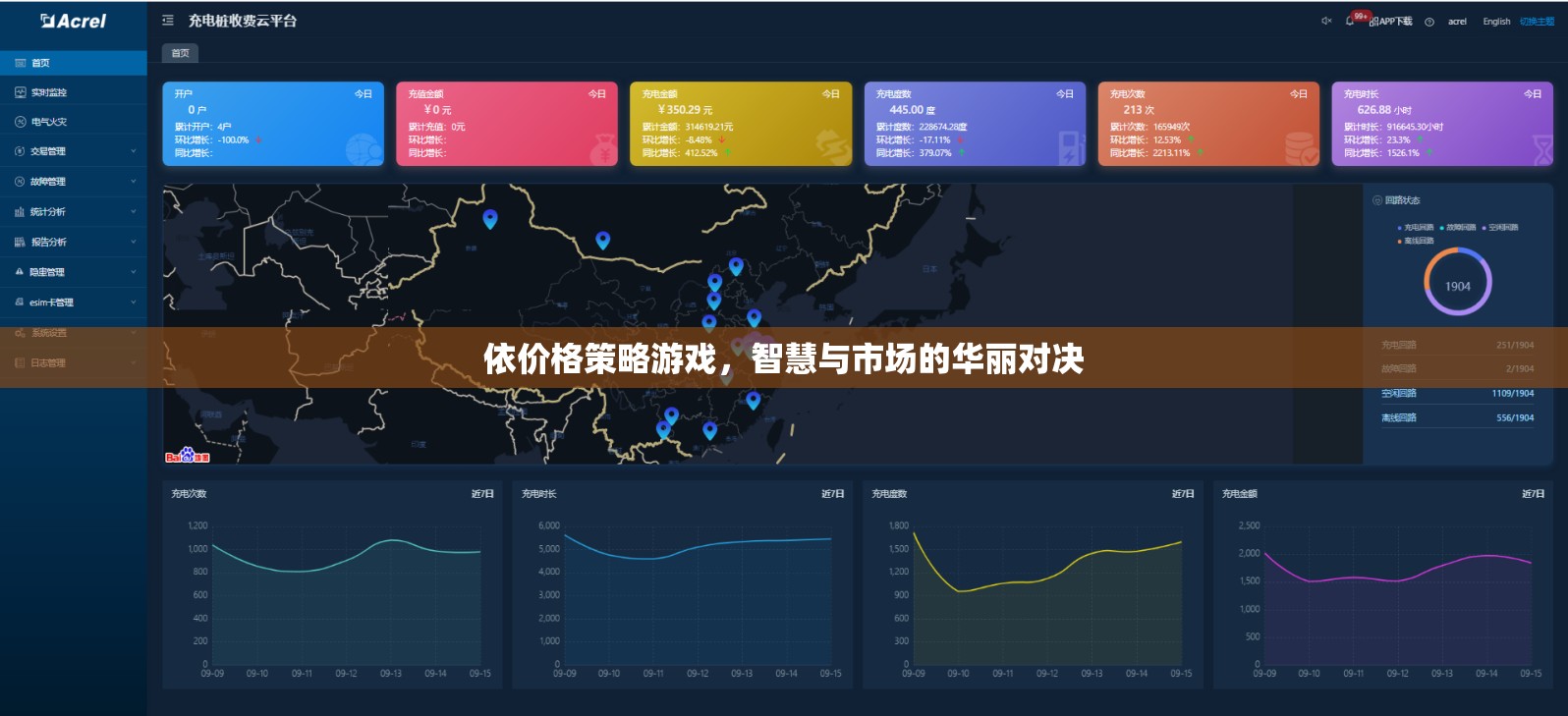Open notifications via the bell icon with 99+ badge
This screenshot has width=1568, height=716.
coord(1351,21)
